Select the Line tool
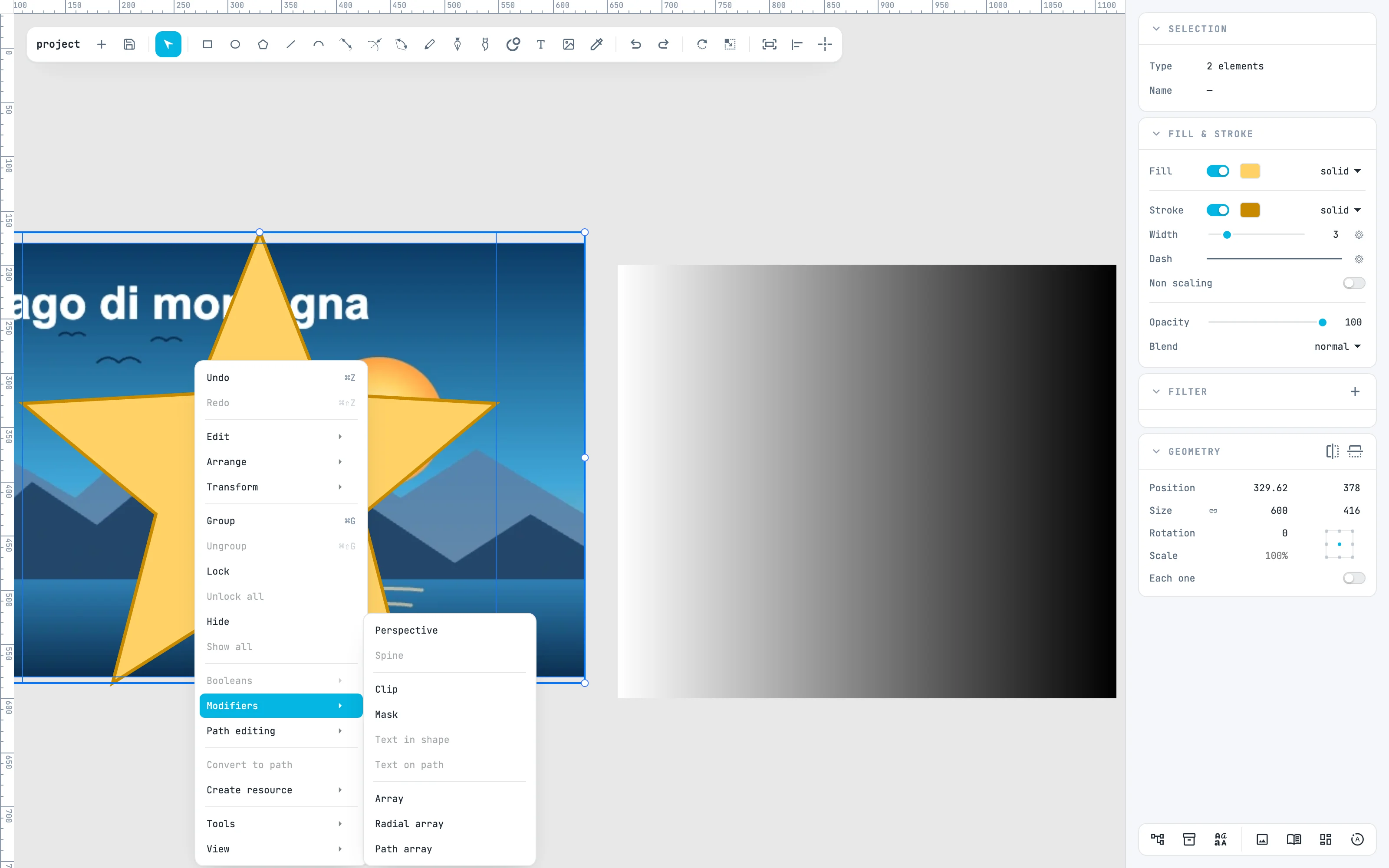Viewport: 1389px width, 868px height. [291, 44]
